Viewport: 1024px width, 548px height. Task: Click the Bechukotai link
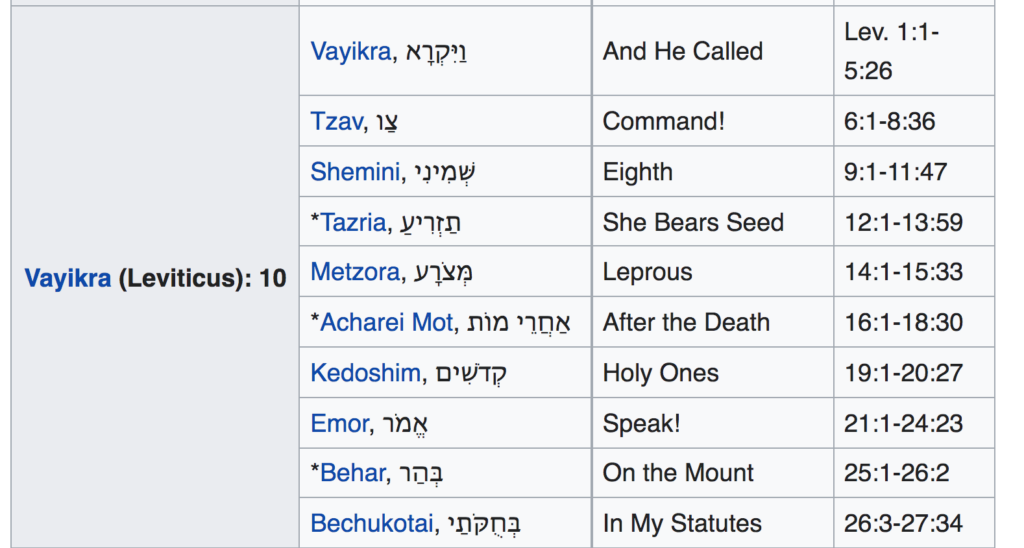(372, 523)
